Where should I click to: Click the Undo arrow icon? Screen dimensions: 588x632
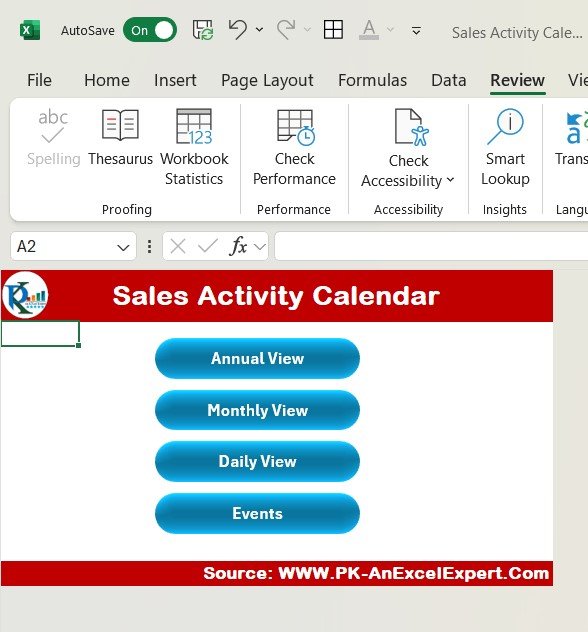point(238,30)
